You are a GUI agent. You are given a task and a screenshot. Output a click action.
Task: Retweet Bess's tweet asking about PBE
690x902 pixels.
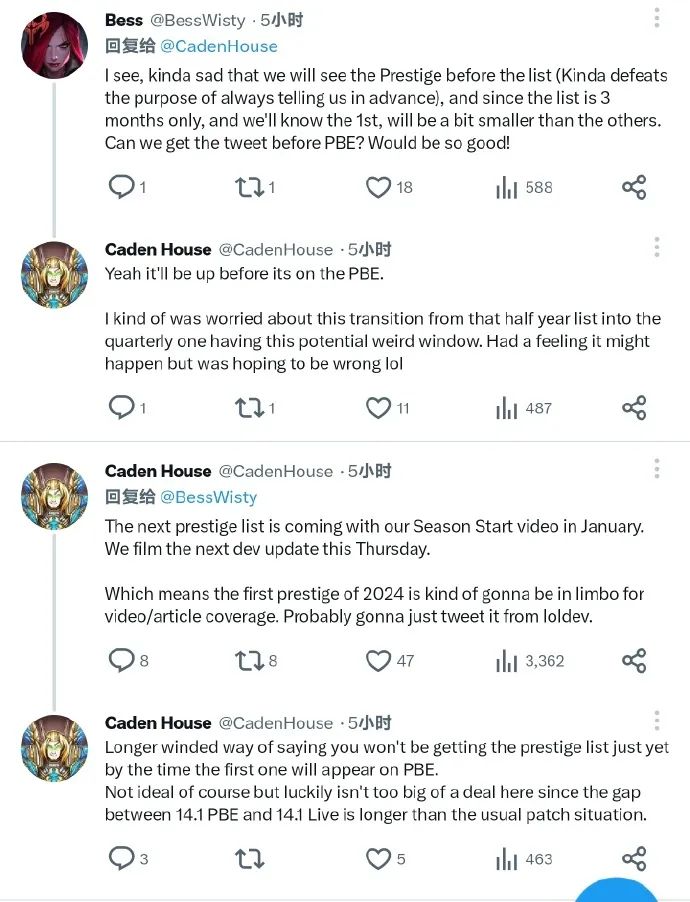[249, 187]
